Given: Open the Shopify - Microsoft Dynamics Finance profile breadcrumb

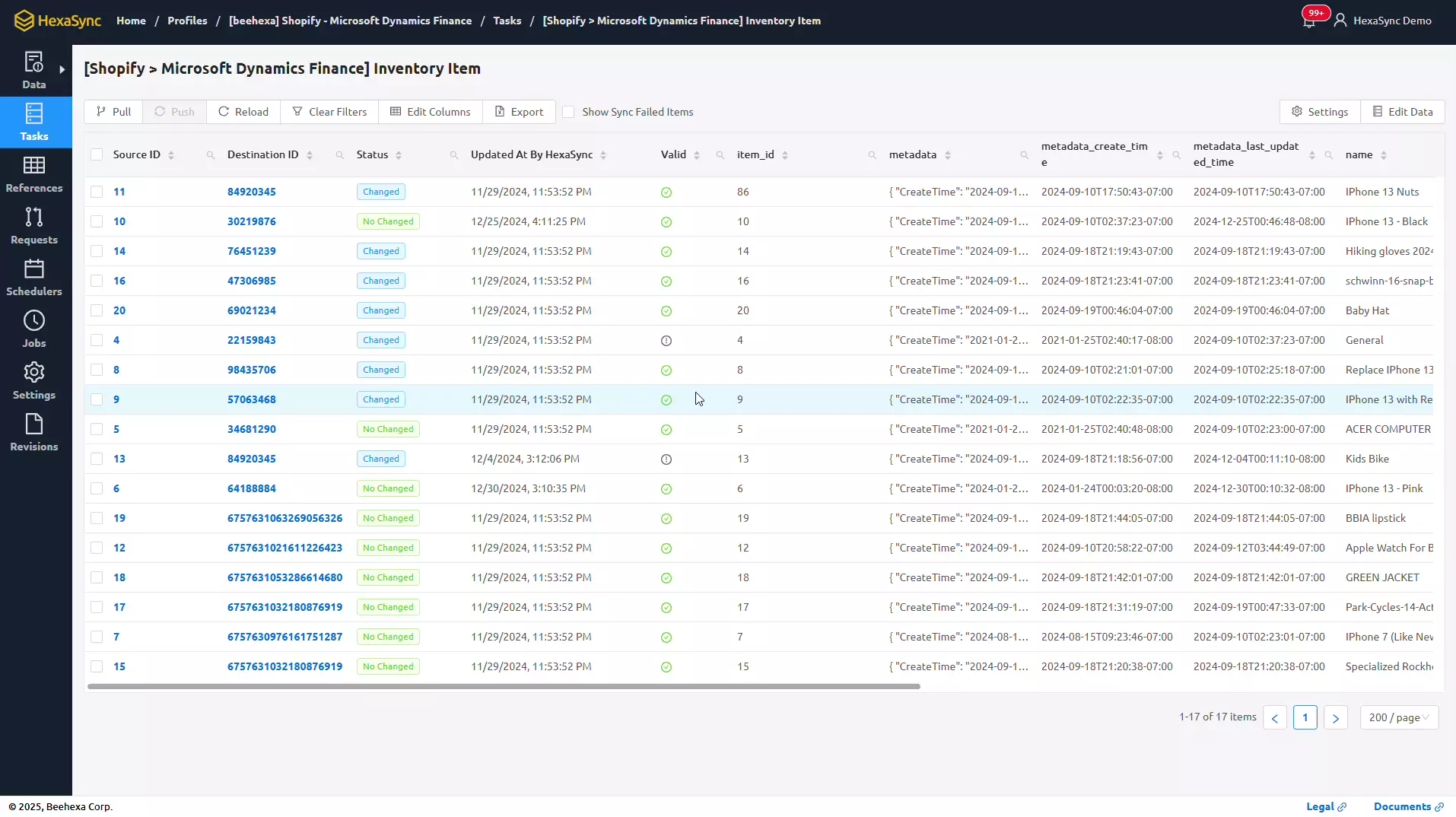Looking at the screenshot, I should coord(350,21).
